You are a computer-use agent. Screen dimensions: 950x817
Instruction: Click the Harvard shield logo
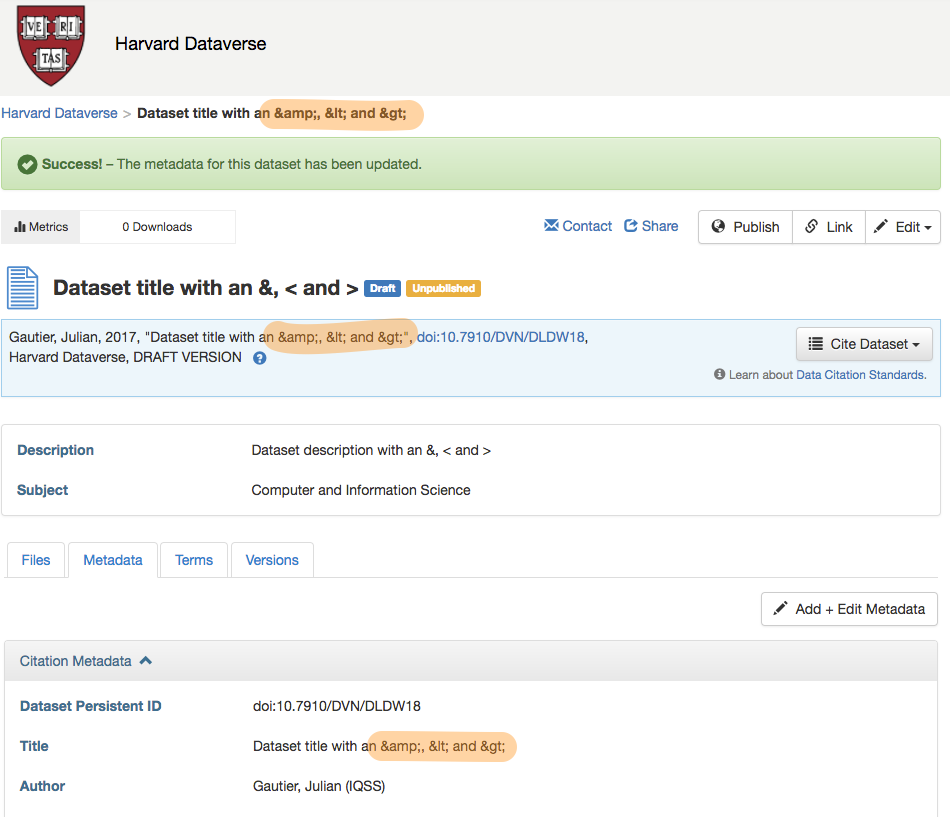click(x=51, y=45)
